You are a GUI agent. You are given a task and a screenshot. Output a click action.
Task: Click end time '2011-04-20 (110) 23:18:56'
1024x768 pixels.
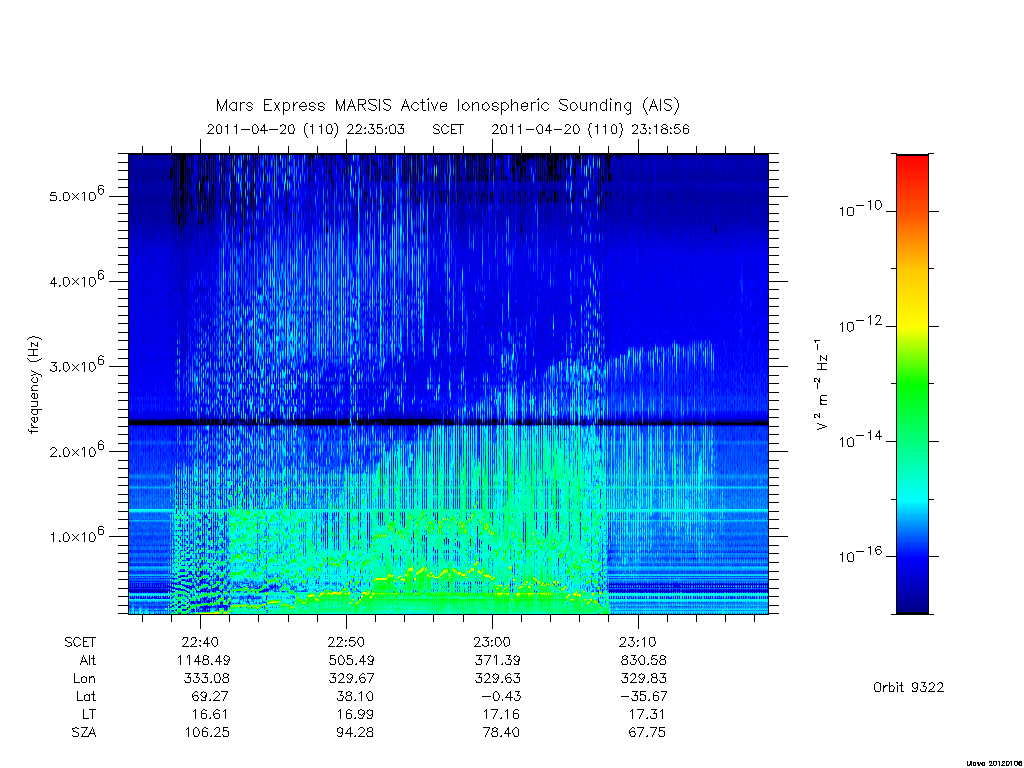(x=590, y=129)
